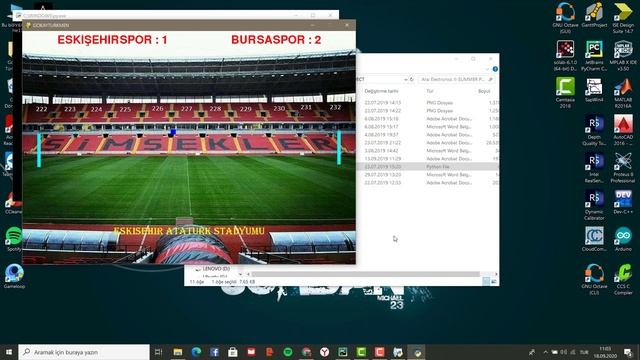Open Task View in taskbar
The height and width of the screenshot is (360, 640).
click(158, 352)
